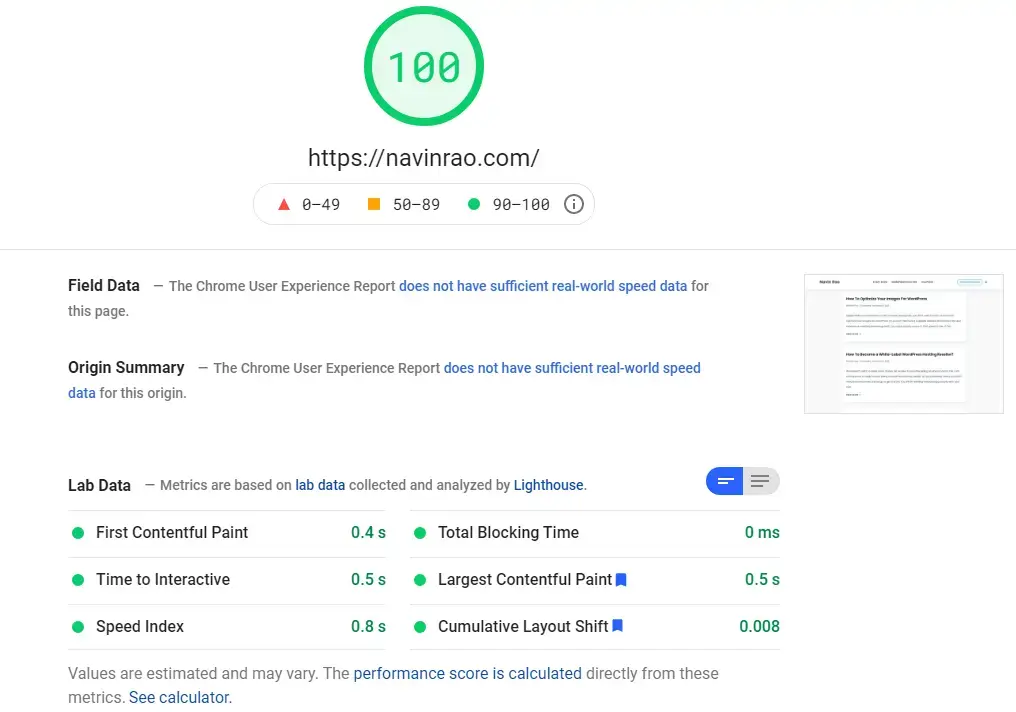1016x712 pixels.
Task: Click the First Contentful Paint label
Action: (x=172, y=533)
